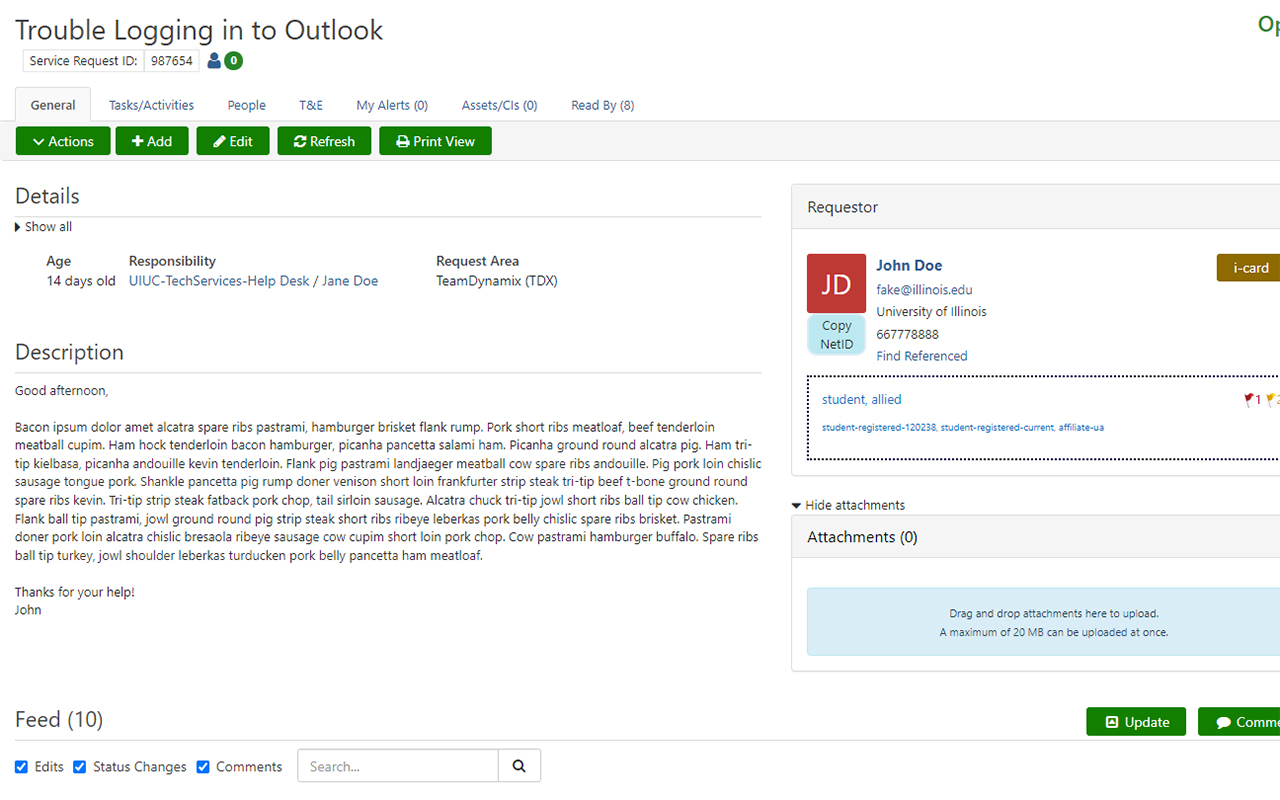Click the i-card button
1280x800 pixels.
(1250, 267)
